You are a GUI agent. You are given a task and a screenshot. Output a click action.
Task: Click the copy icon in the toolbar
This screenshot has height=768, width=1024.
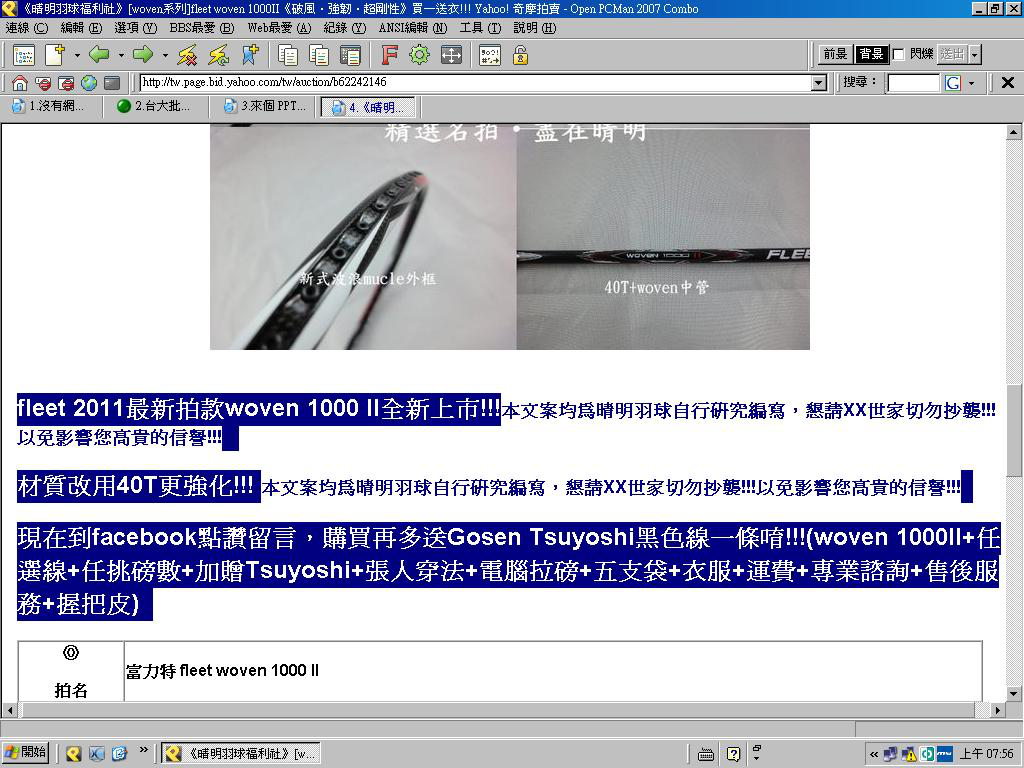(287, 55)
